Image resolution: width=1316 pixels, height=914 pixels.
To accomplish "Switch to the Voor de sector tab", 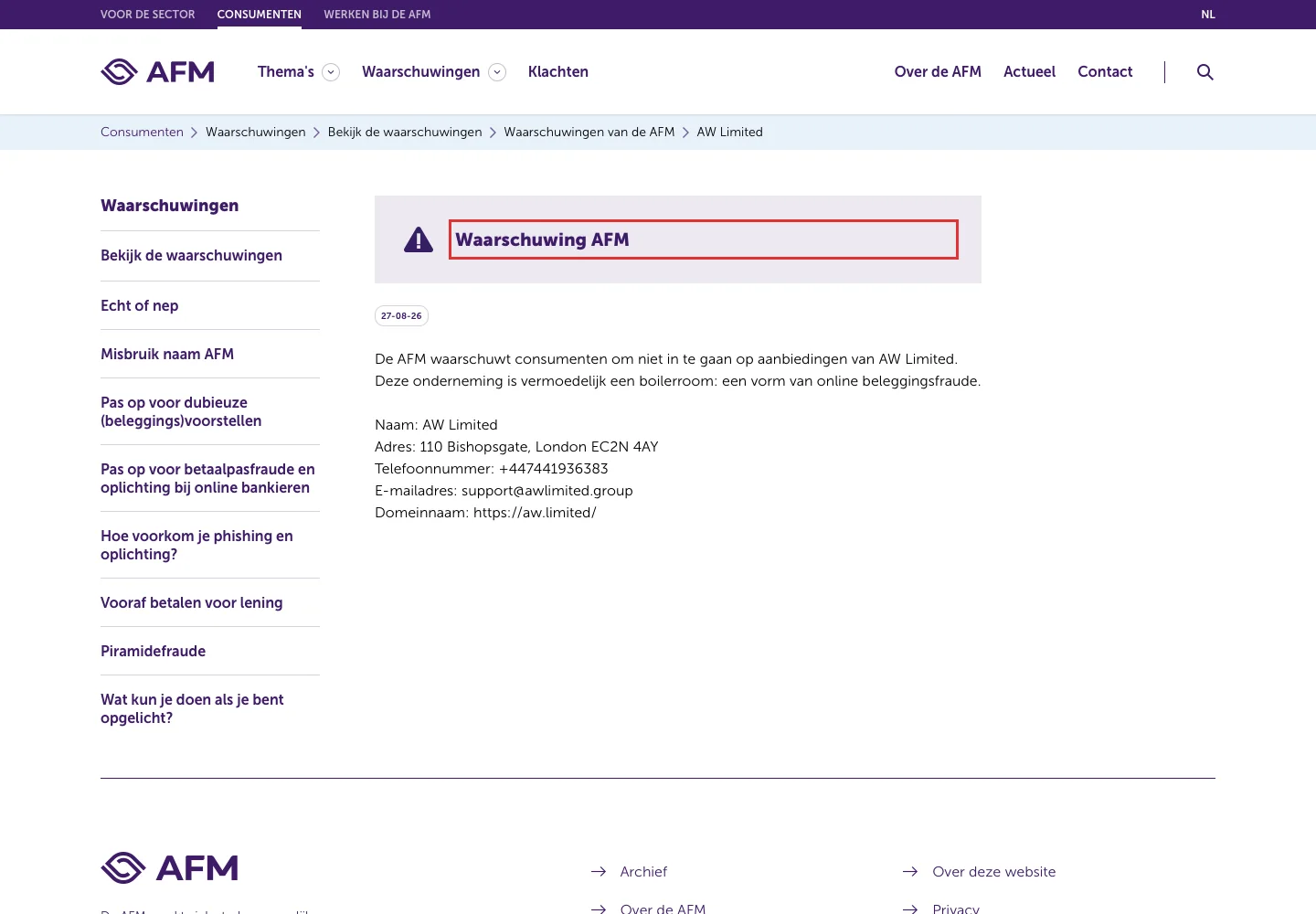I will pos(148,15).
